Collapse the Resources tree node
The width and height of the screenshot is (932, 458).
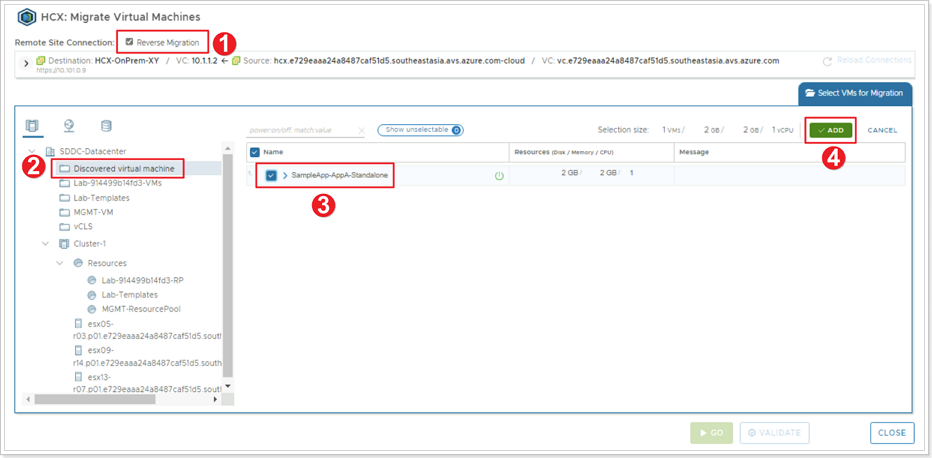coord(60,263)
